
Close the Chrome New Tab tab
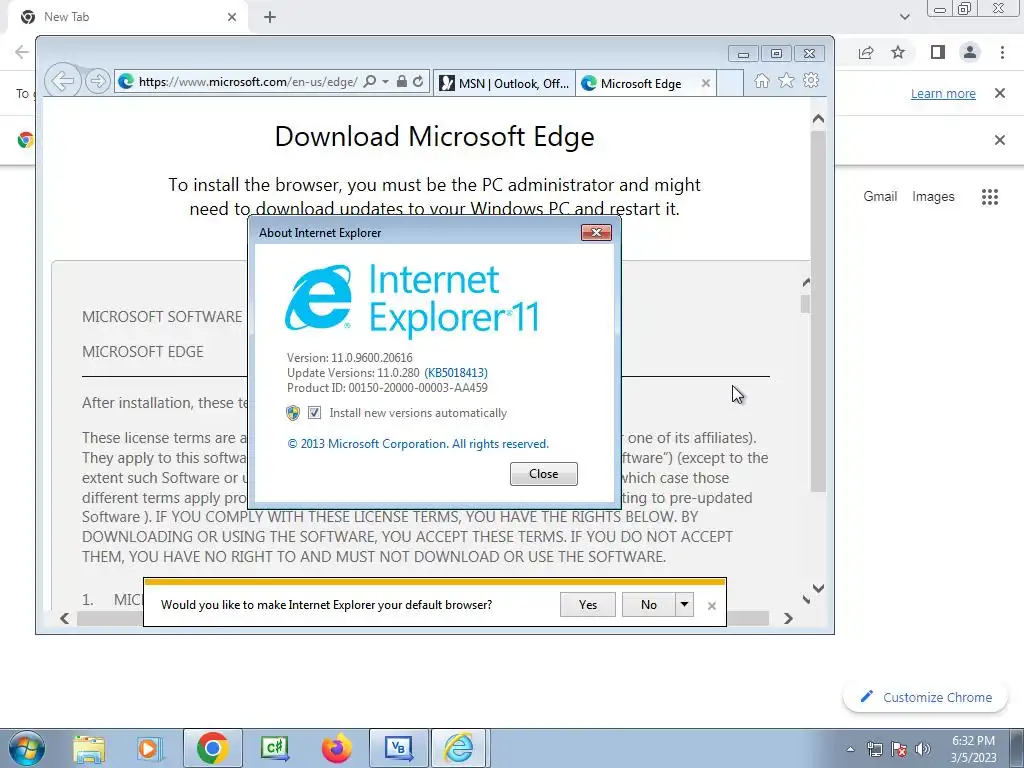pos(232,17)
